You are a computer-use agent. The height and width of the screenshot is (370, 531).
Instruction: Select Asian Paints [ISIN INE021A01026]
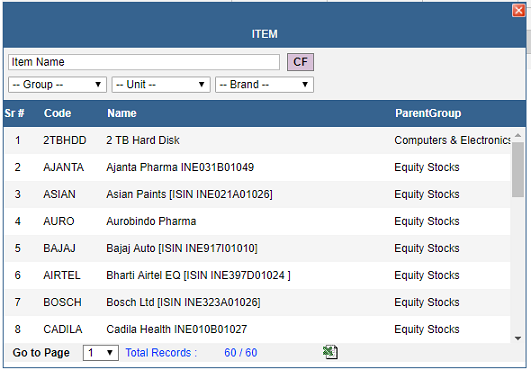point(189,194)
